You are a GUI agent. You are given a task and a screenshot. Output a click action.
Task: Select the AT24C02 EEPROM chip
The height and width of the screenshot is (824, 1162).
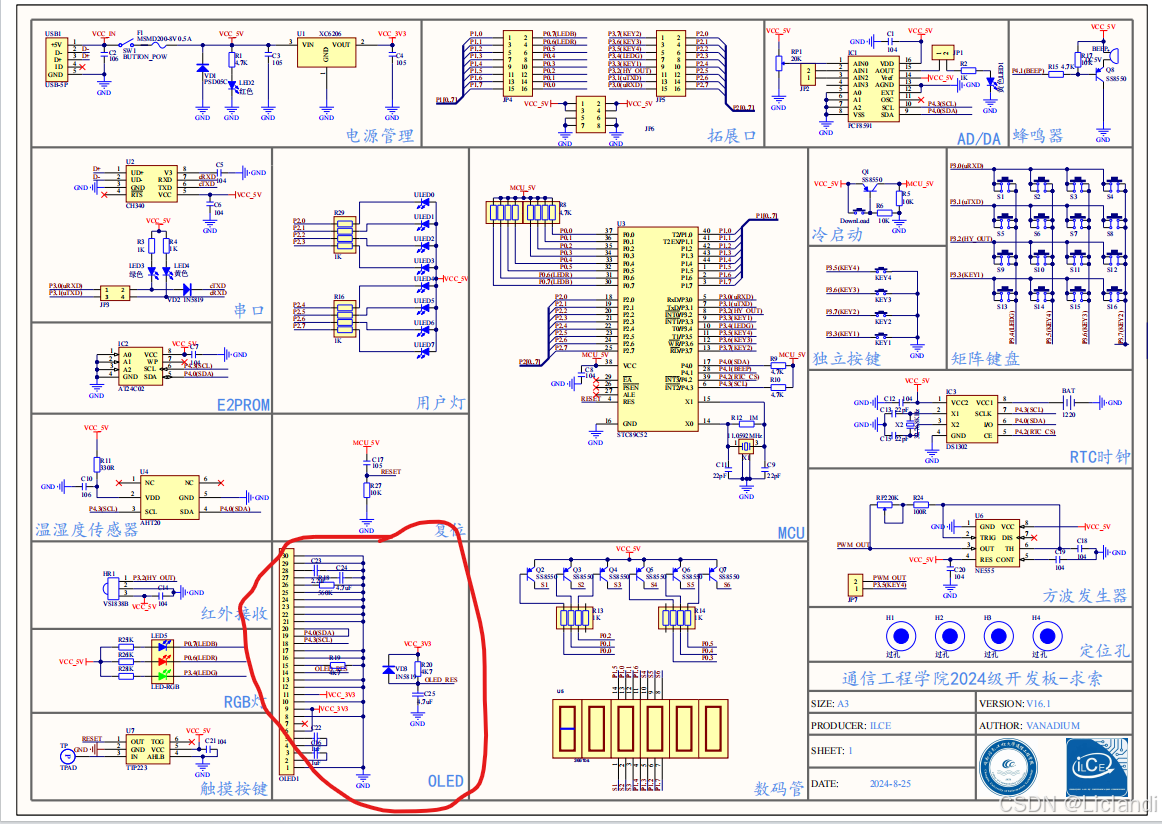tap(140, 365)
